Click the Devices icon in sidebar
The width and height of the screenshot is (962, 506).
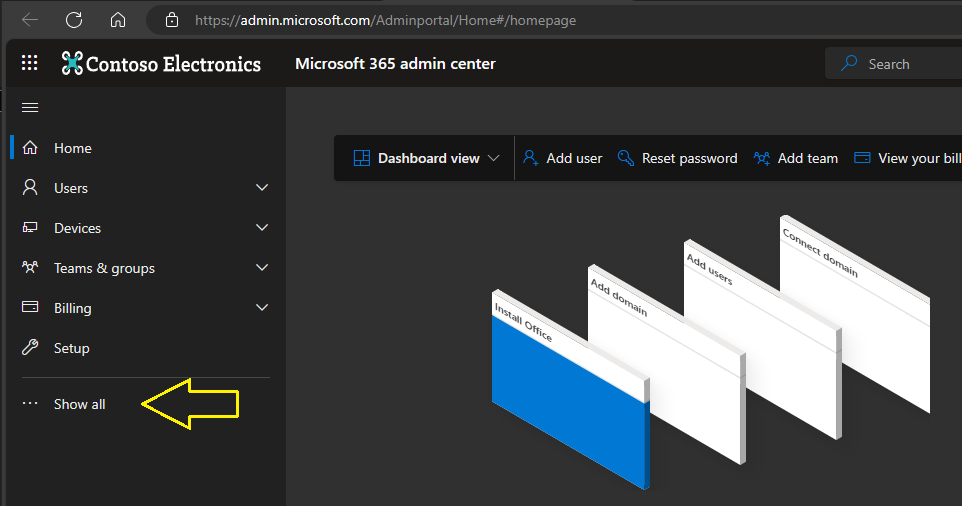coord(30,228)
